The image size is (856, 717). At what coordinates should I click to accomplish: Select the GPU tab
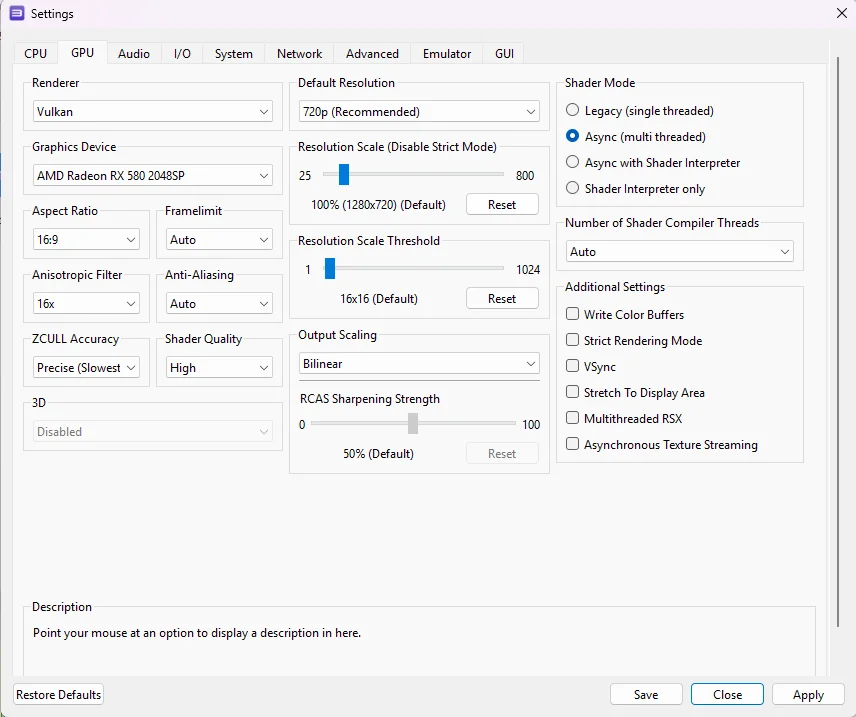coord(82,53)
